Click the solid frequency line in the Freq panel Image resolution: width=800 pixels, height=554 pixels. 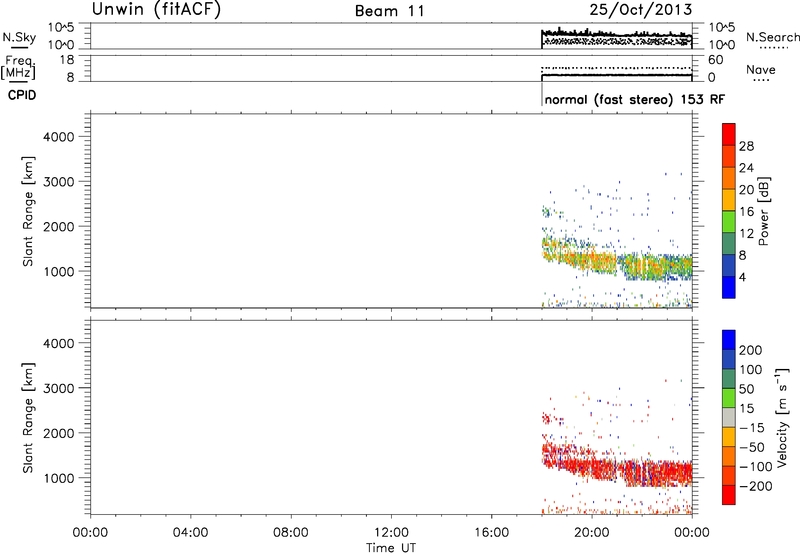pyautogui.click(x=616, y=75)
